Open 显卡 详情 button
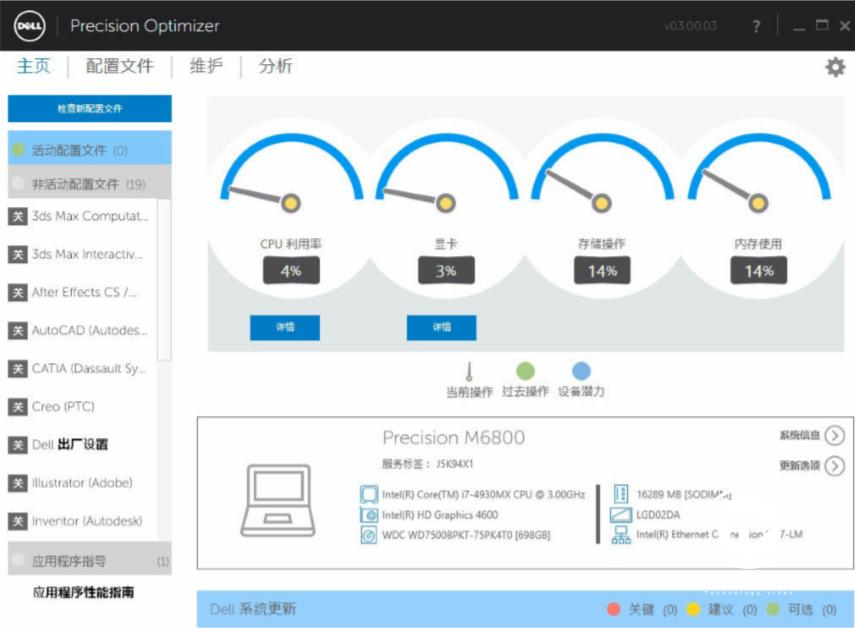855x628 pixels. point(441,328)
